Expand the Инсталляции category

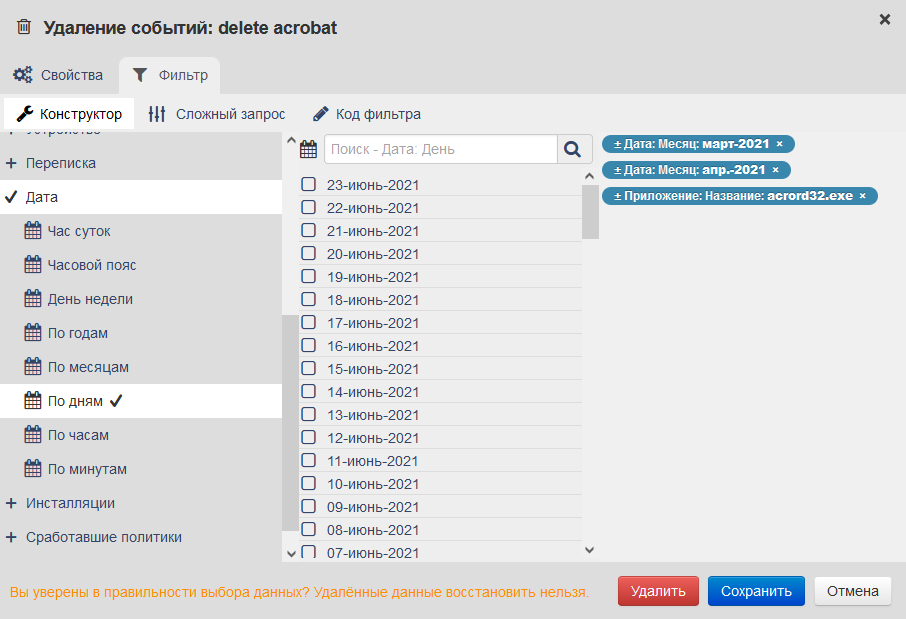(70, 503)
